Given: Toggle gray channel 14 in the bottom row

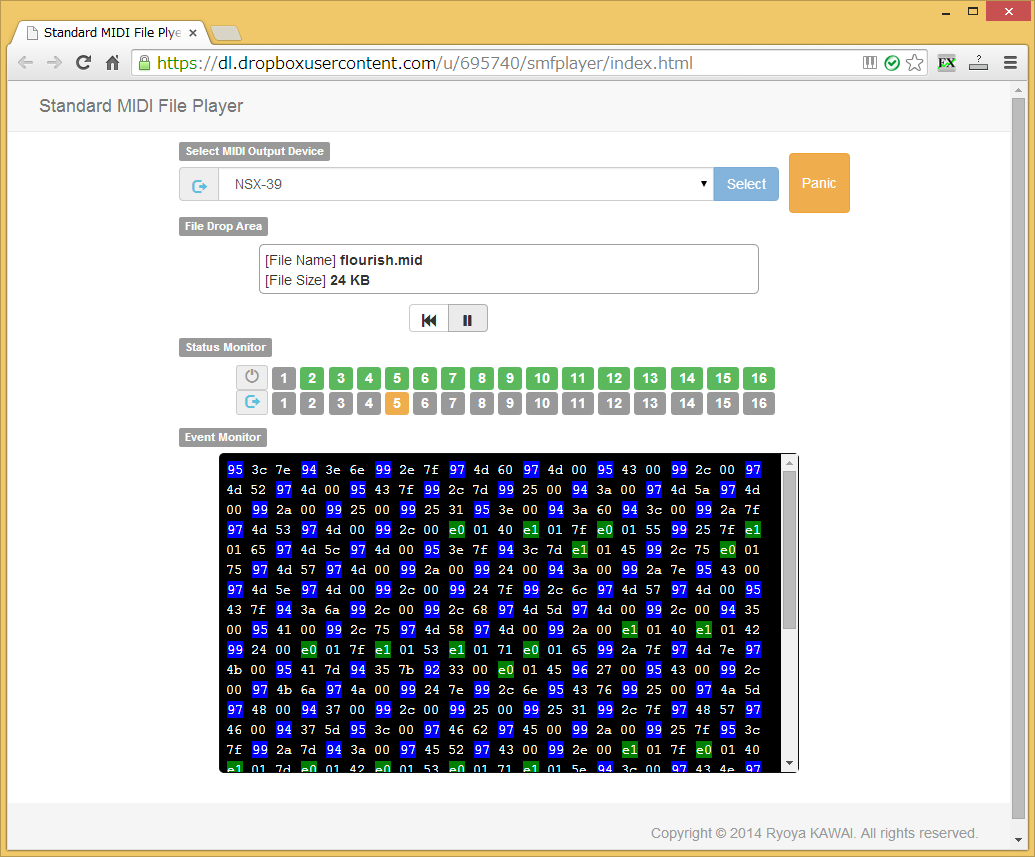Looking at the screenshot, I should pos(687,403).
